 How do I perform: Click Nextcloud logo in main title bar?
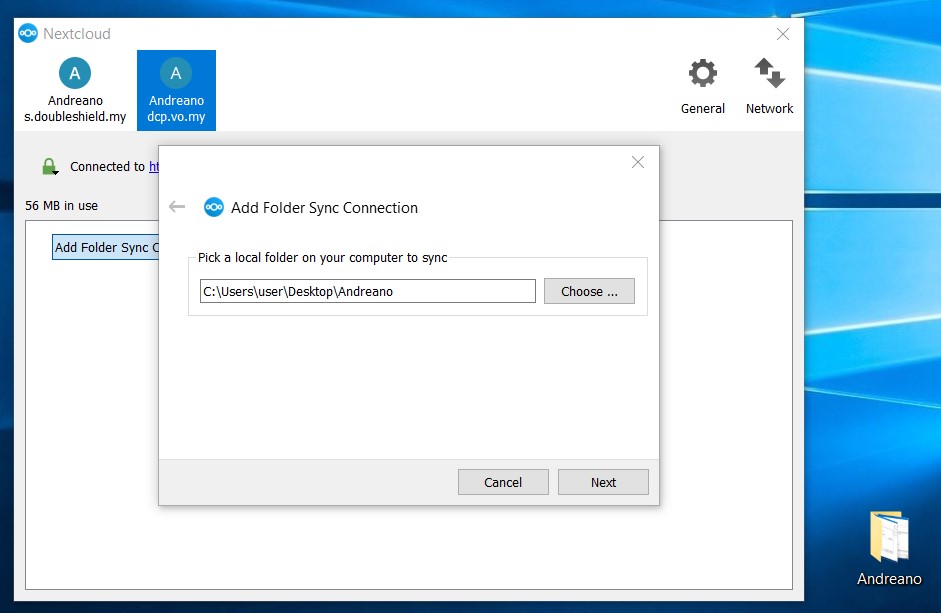(x=28, y=33)
